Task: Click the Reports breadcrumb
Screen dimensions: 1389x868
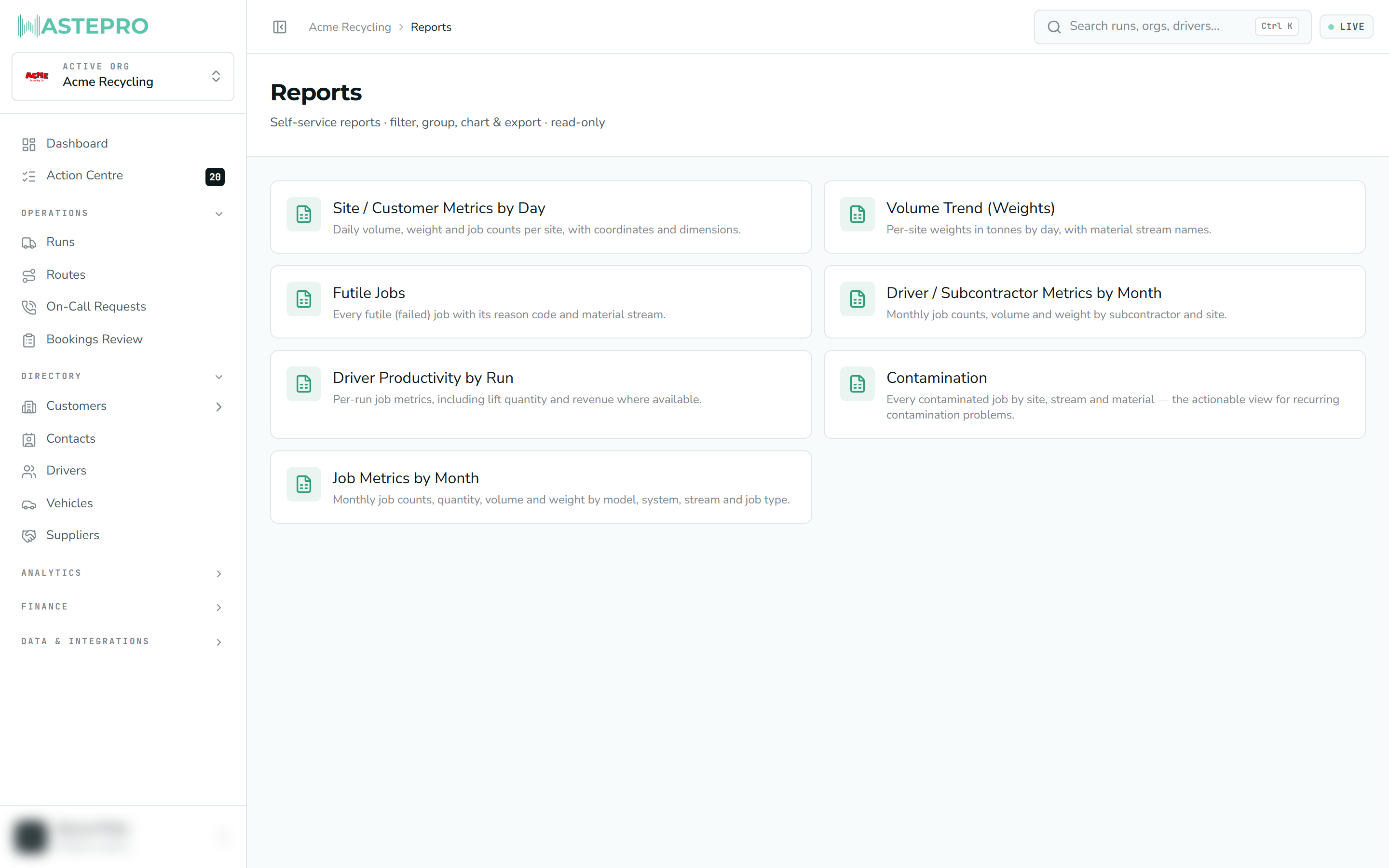Action: (431, 27)
